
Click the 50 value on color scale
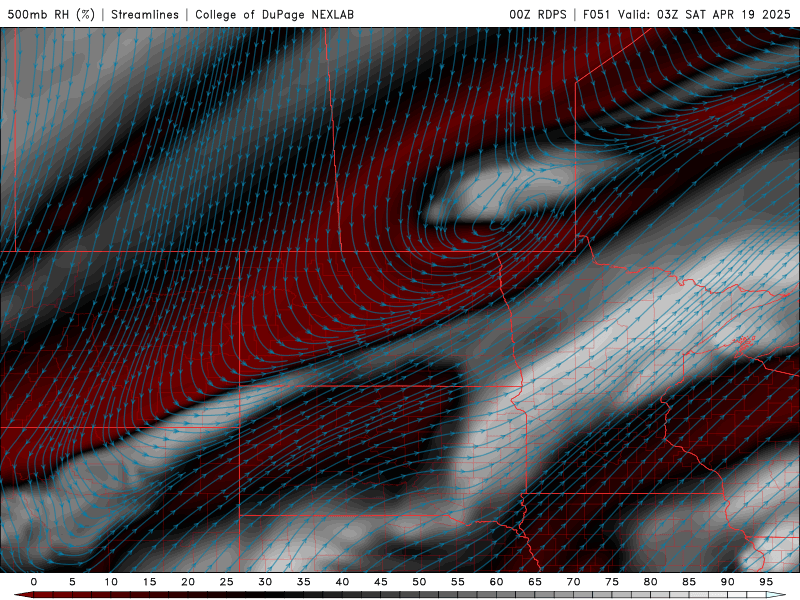[419, 582]
